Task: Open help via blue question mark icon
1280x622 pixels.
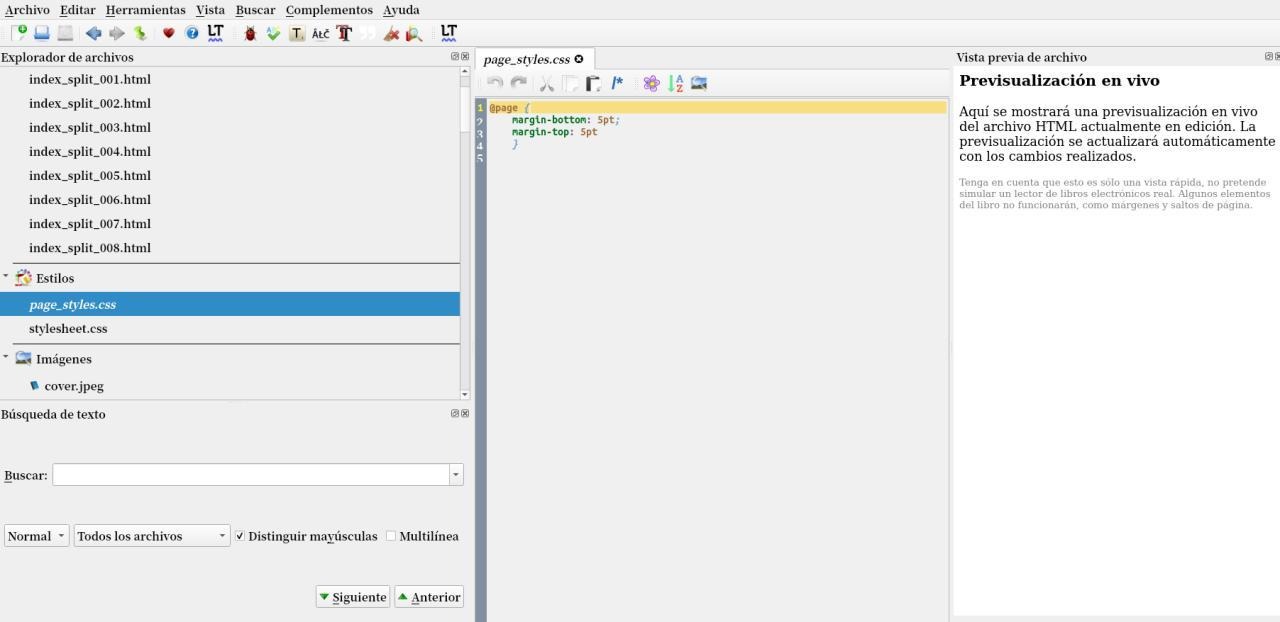Action: coord(192,33)
